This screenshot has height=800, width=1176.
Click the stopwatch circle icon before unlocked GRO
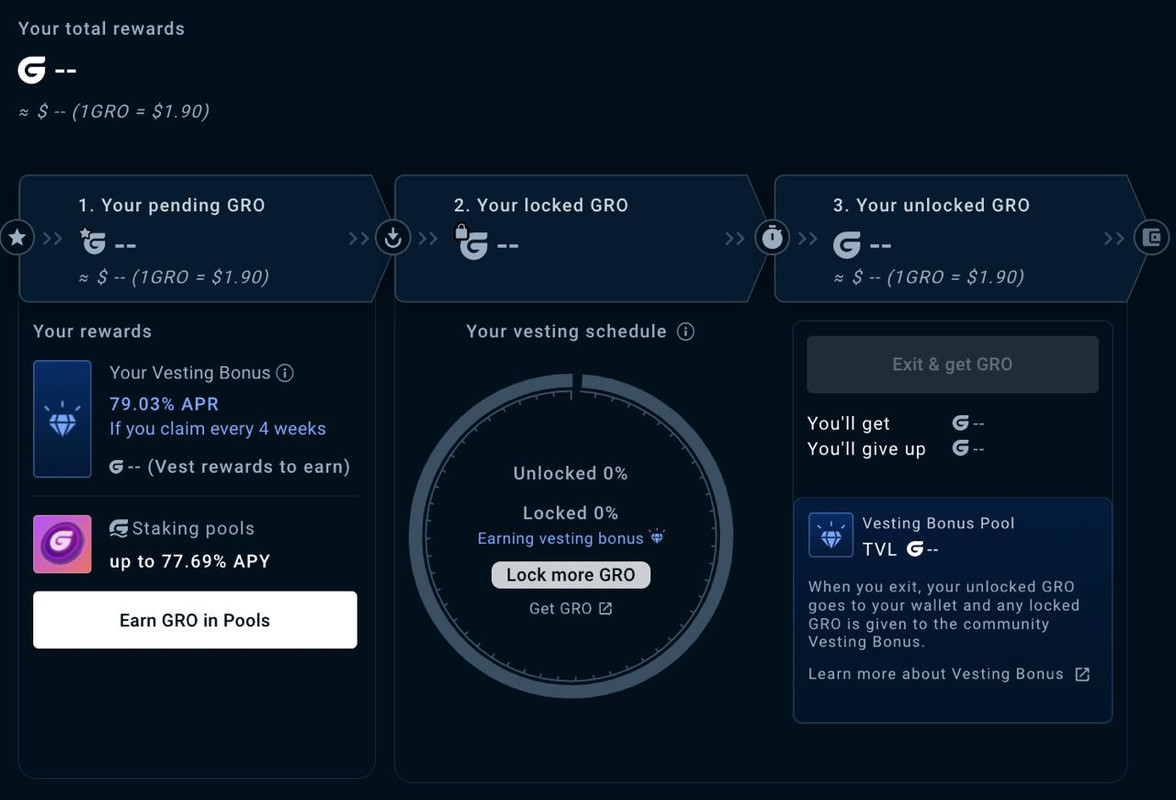point(772,238)
